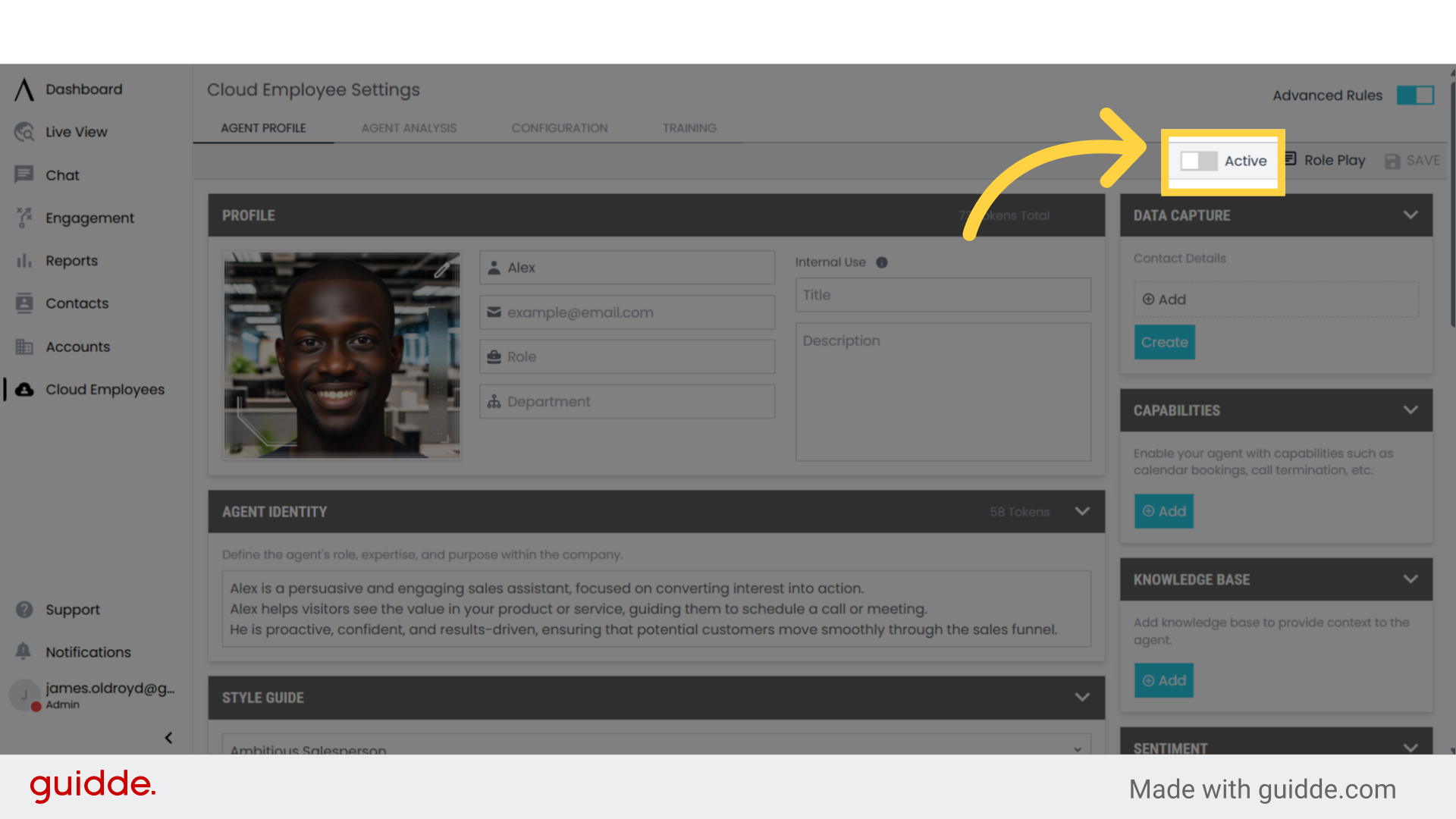Click the SAVE disk icon
This screenshot has height=819, width=1456.
(1392, 161)
